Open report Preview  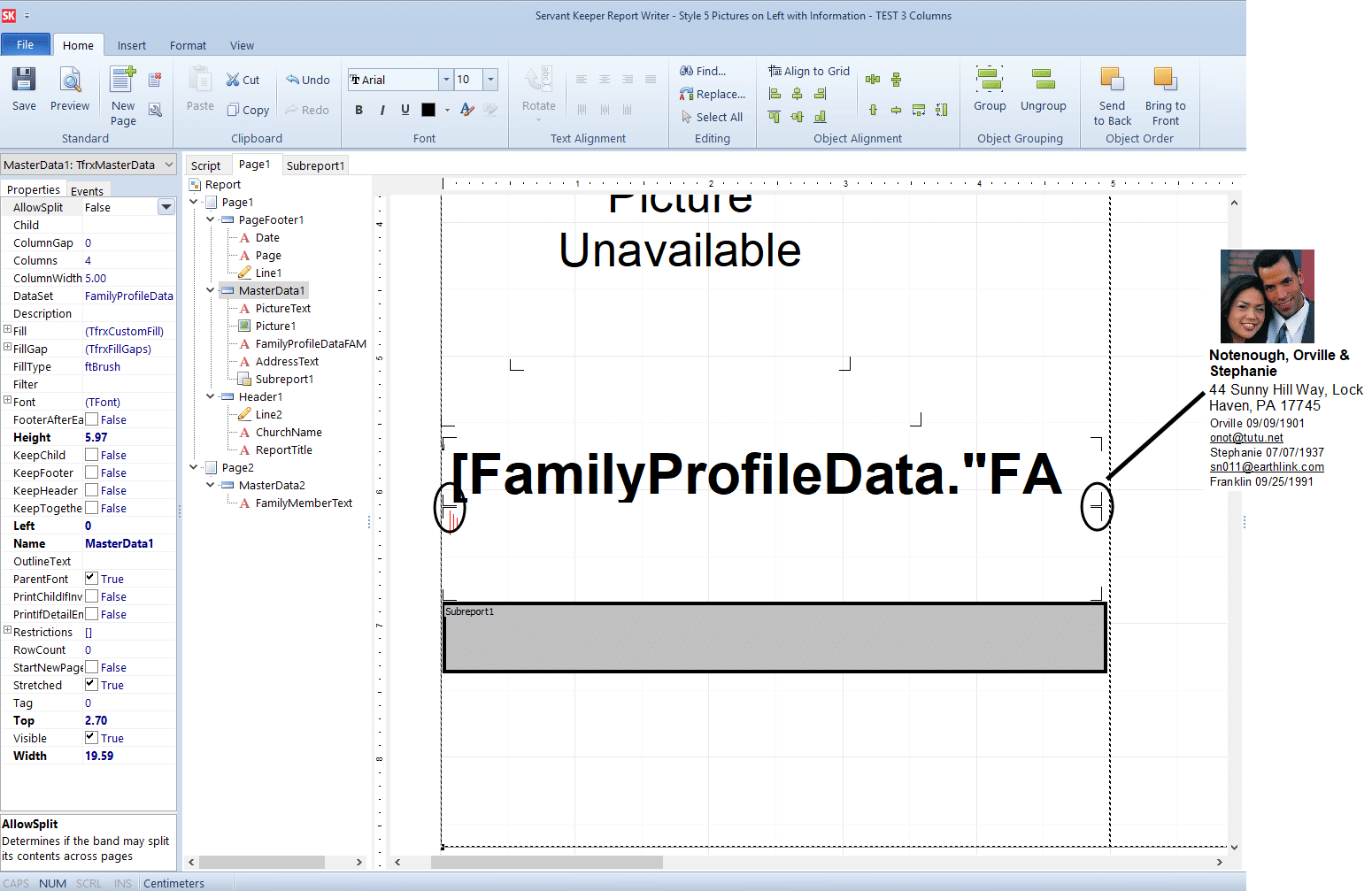click(x=69, y=88)
